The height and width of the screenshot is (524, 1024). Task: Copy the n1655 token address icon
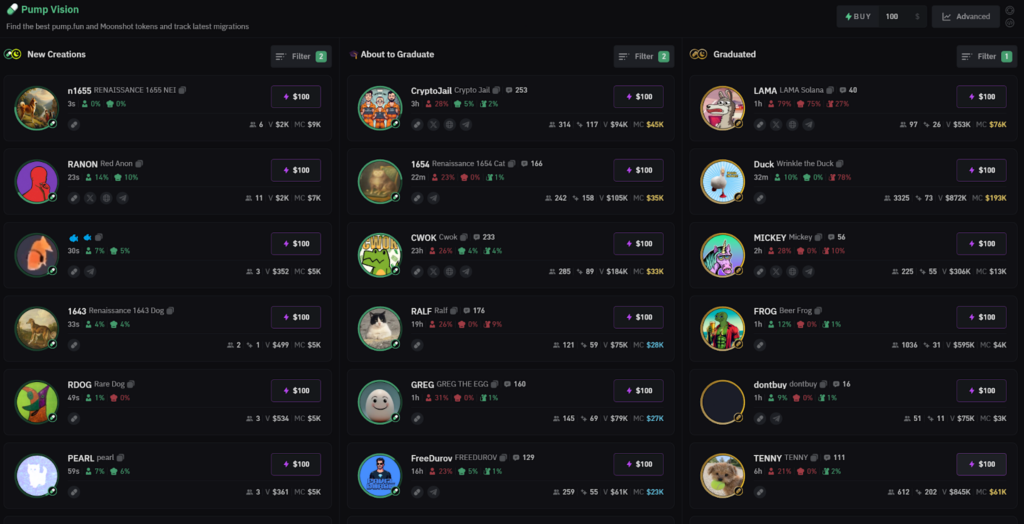pyautogui.click(x=182, y=90)
